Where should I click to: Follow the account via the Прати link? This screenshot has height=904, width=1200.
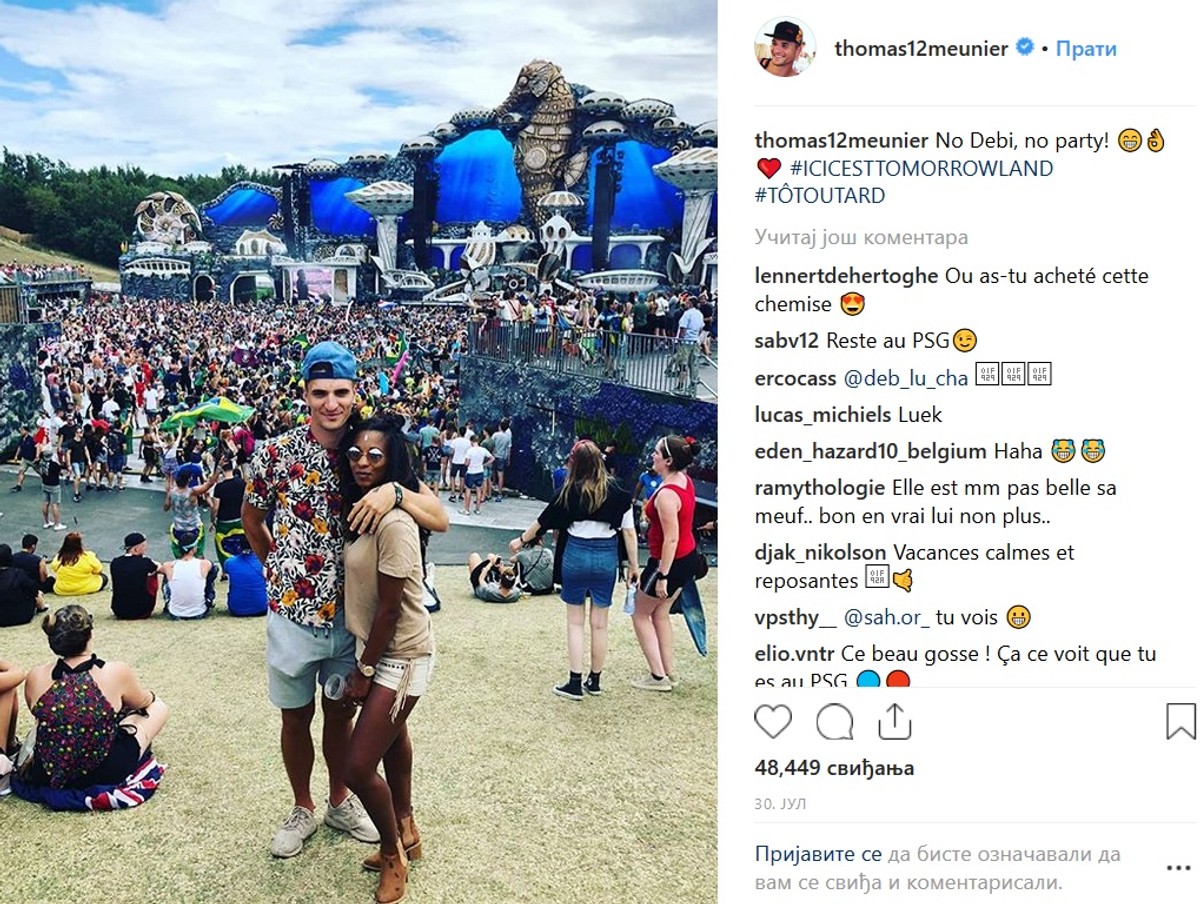pyautogui.click(x=1086, y=48)
